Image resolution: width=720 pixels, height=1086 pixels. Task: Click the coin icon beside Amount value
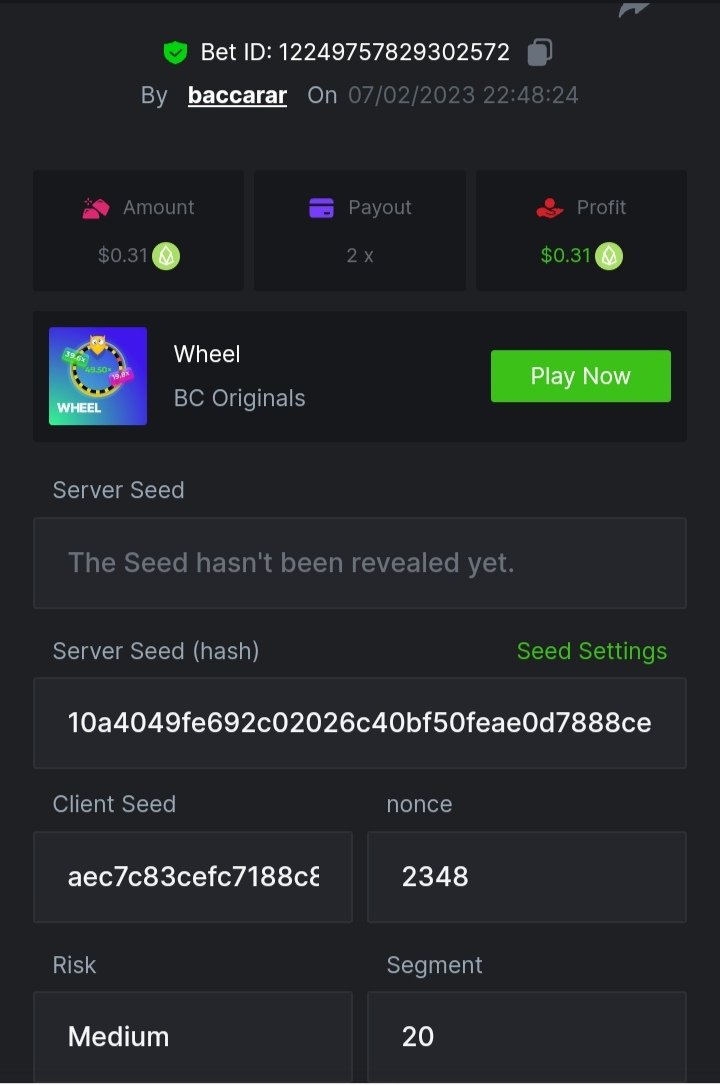pos(166,256)
